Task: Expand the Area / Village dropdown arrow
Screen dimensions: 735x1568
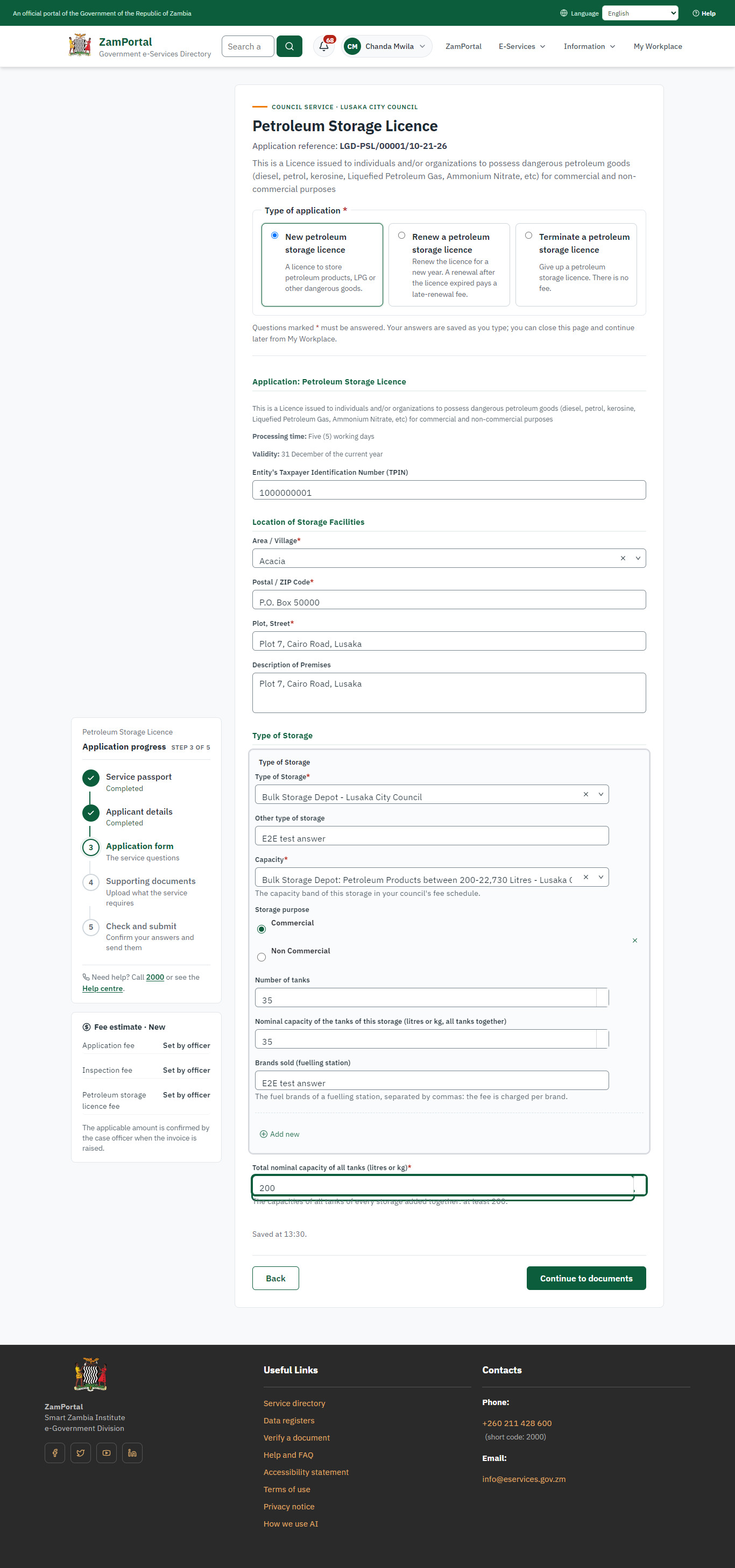Action: pyautogui.click(x=638, y=558)
